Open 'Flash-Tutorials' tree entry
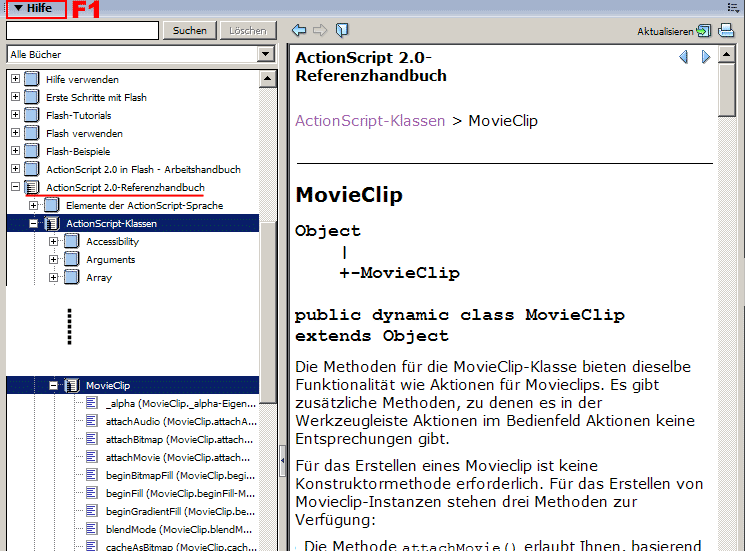Screen dimensions: 745x551 (x=78, y=115)
